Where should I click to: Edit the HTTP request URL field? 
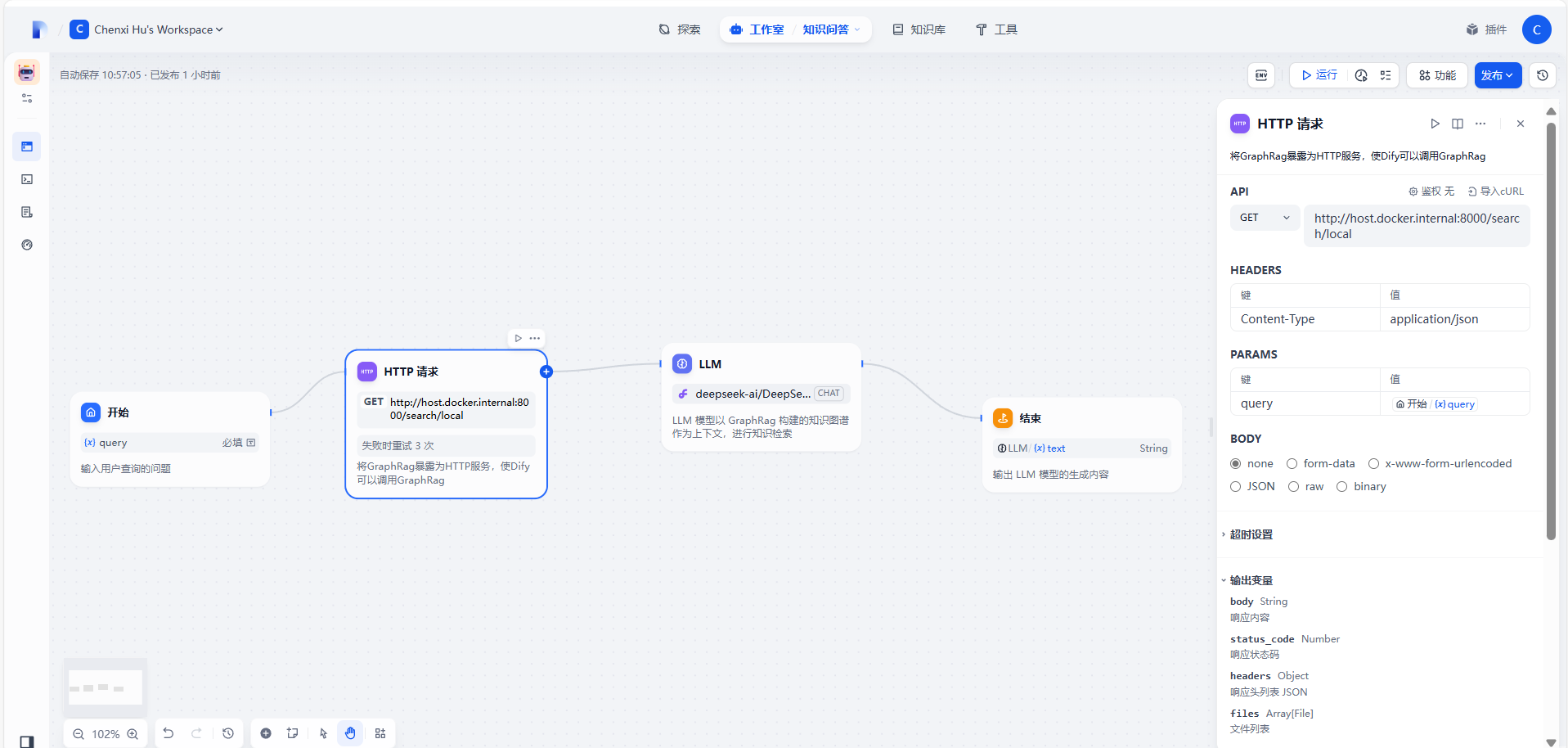[x=1417, y=226]
